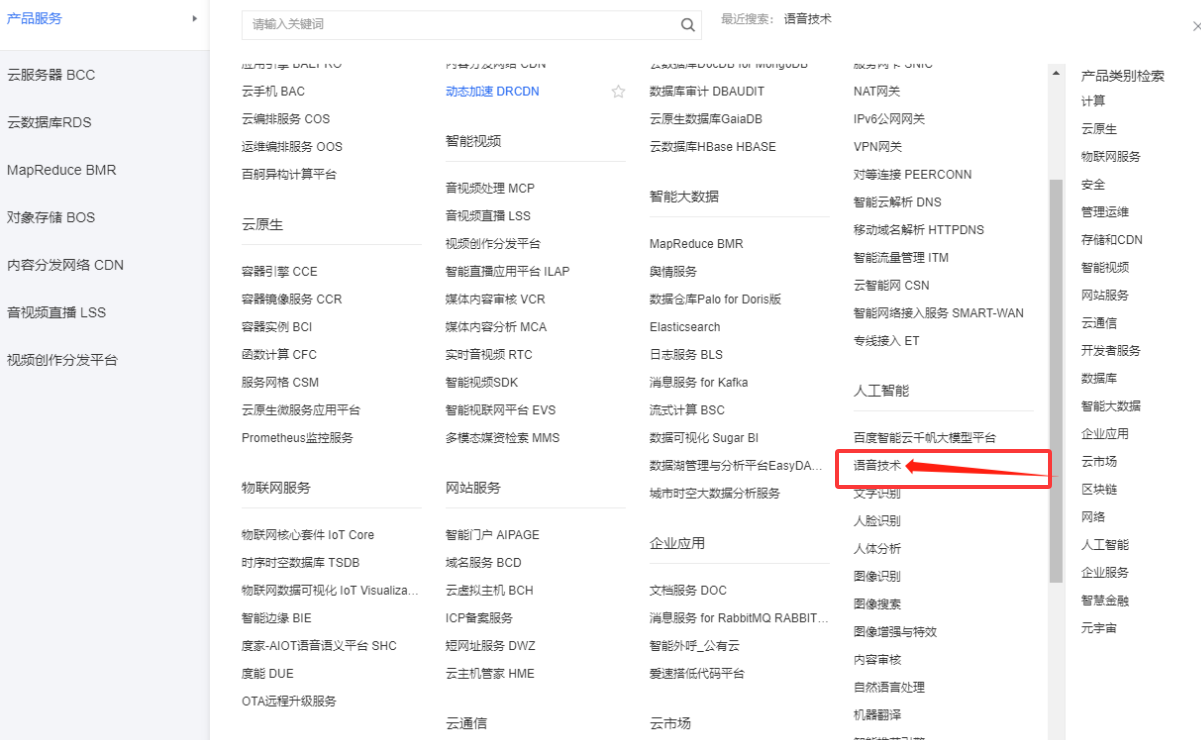Open 对象存储 BOS in left sidebar
Screen dimensions: 1201x740
coord(51,218)
